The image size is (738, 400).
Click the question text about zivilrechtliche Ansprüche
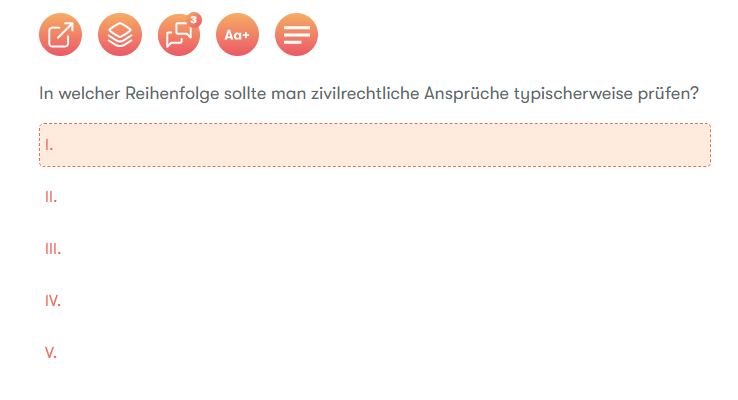[369, 94]
